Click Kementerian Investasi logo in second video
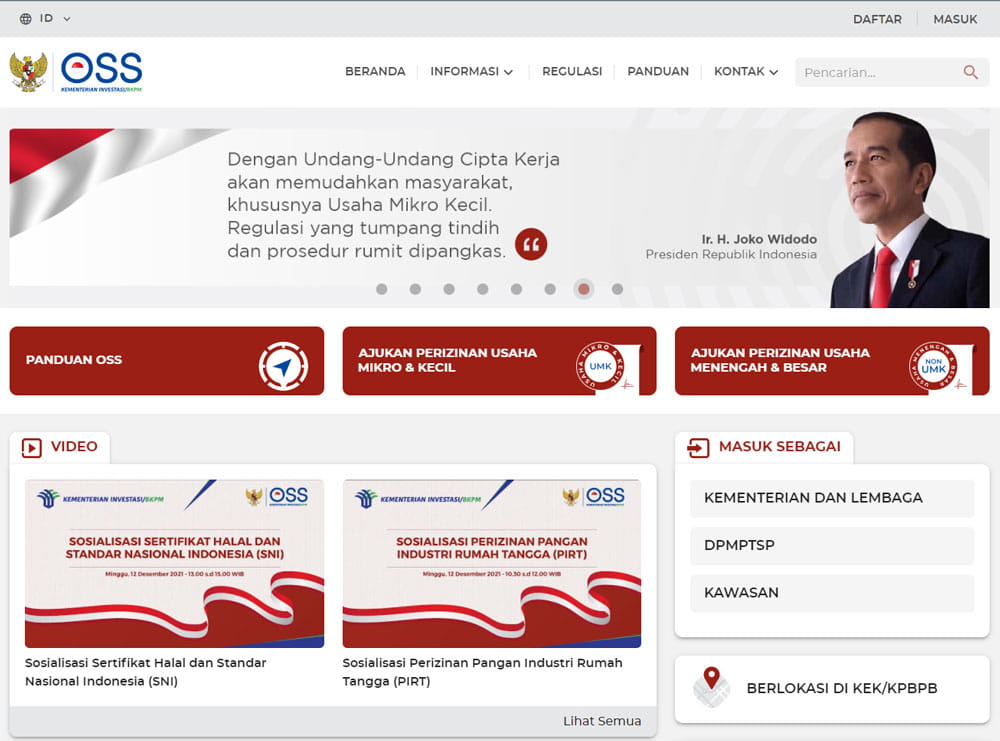 [418, 498]
